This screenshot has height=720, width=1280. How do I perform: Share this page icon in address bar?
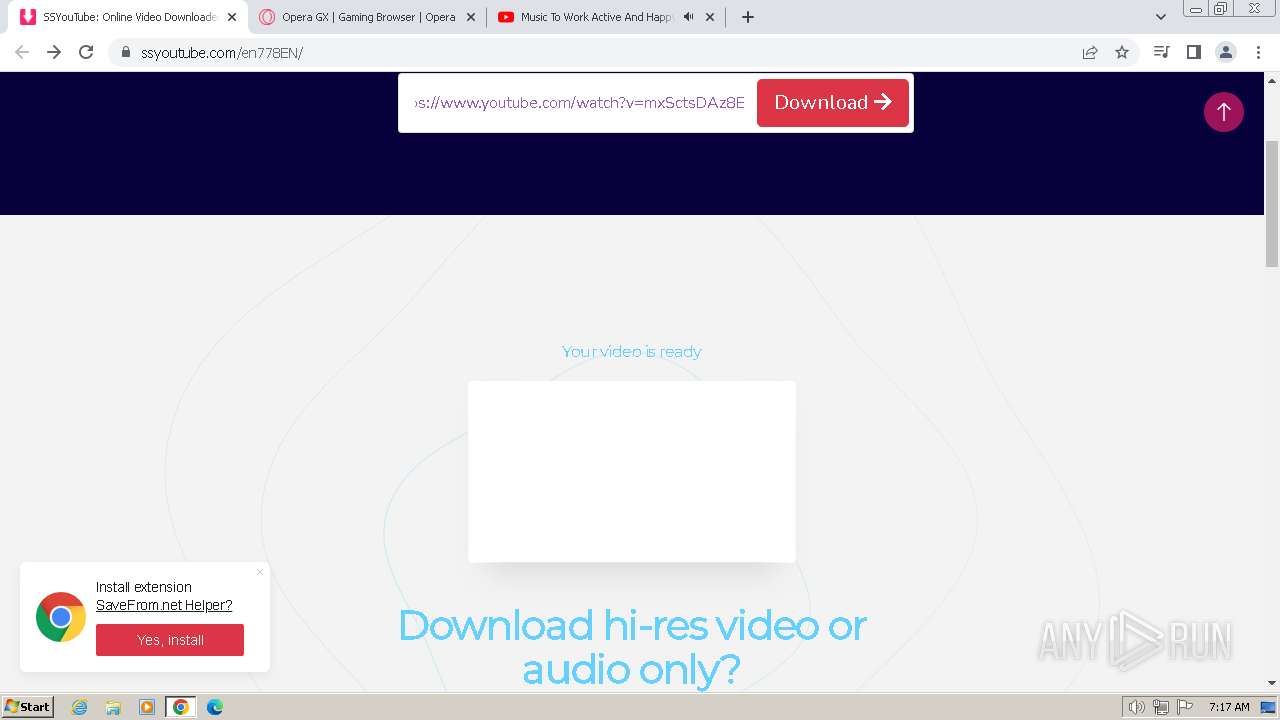[x=1090, y=52]
